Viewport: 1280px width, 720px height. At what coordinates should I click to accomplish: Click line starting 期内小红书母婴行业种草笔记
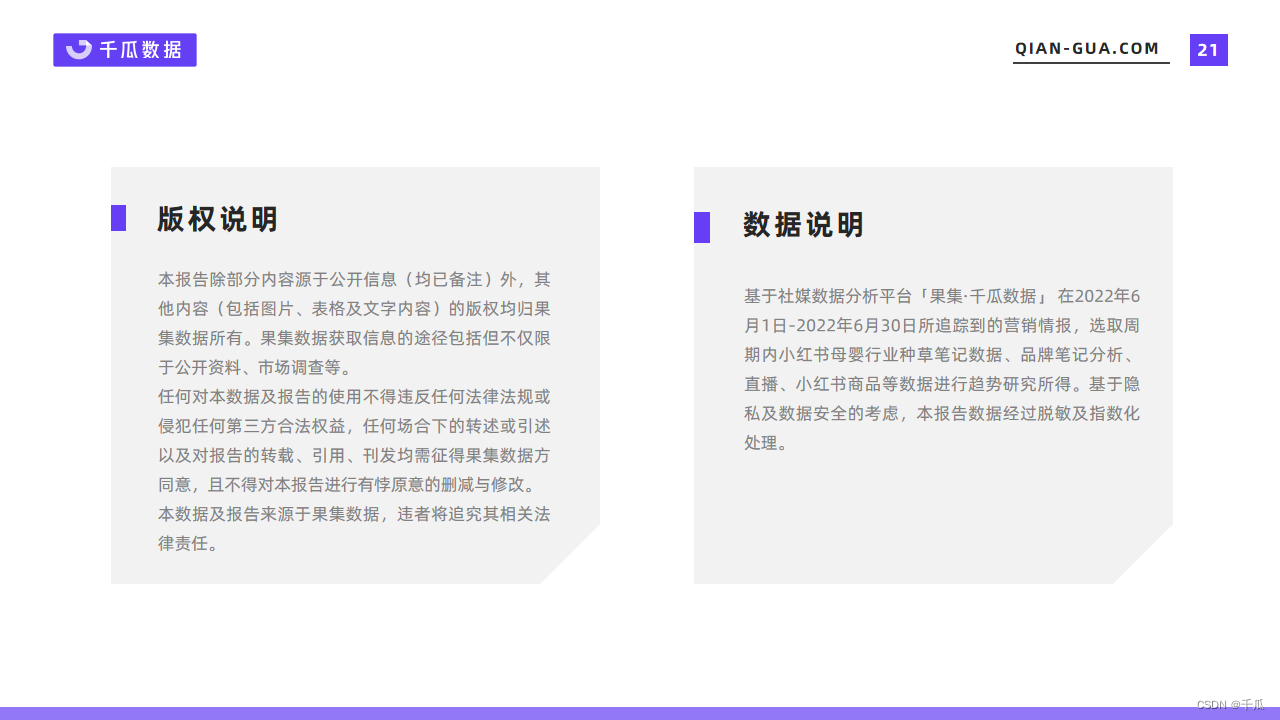942,355
